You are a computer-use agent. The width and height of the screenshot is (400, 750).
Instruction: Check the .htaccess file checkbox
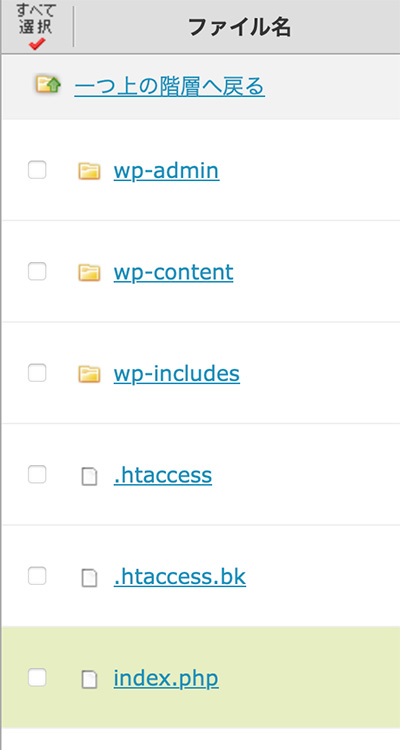tap(37, 474)
